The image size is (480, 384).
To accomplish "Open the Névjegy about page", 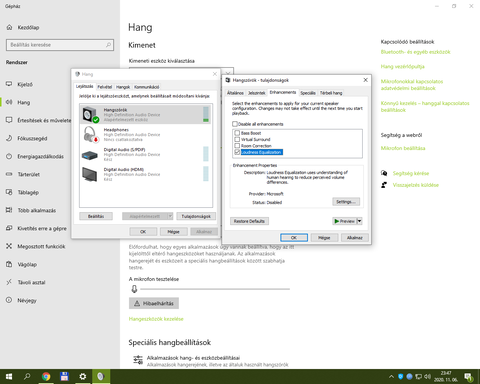I will coord(27,300).
